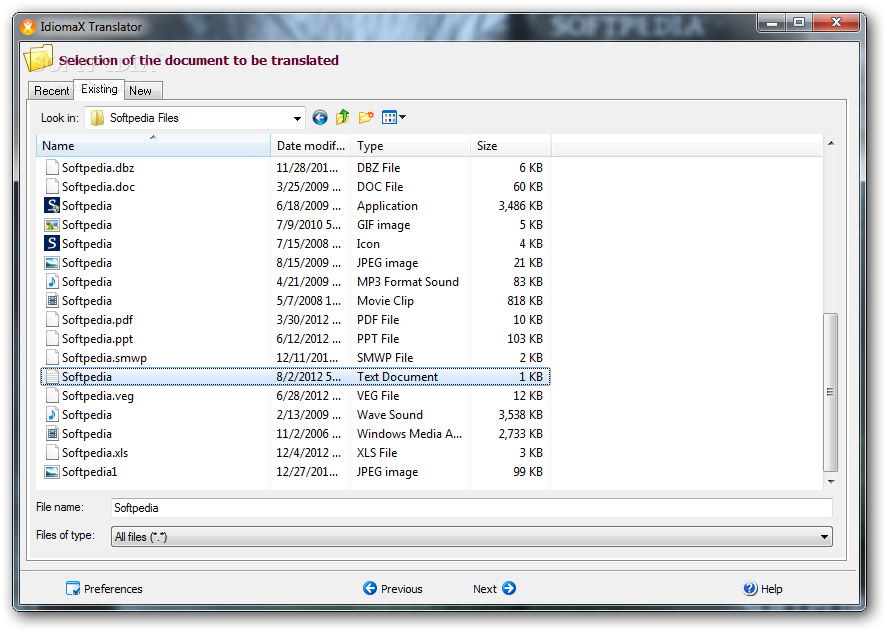Go up one folder level
Viewport: 887px width, 632px height.
pyautogui.click(x=343, y=117)
